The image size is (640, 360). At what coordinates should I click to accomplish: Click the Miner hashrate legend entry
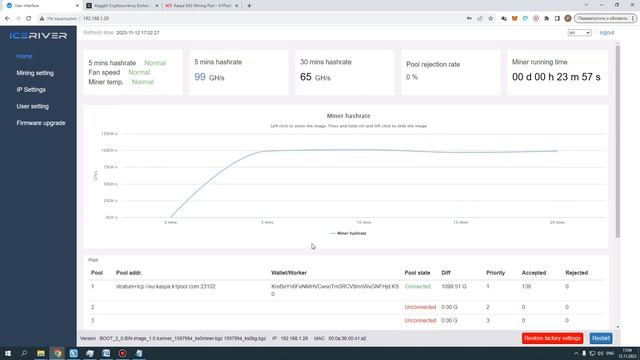pos(348,233)
